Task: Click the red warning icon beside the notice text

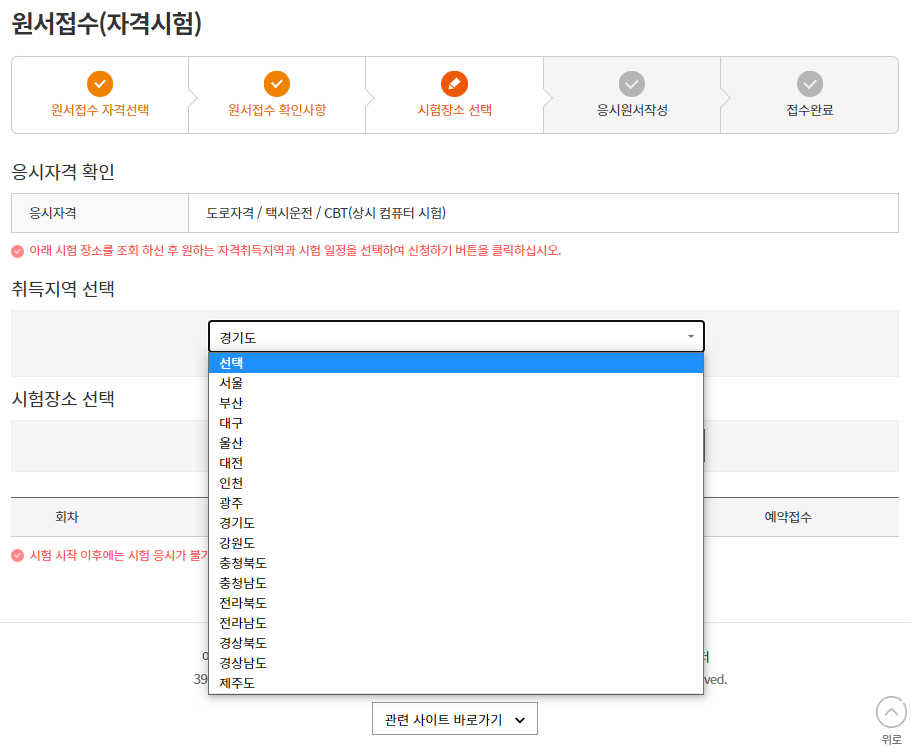Action: (17, 252)
